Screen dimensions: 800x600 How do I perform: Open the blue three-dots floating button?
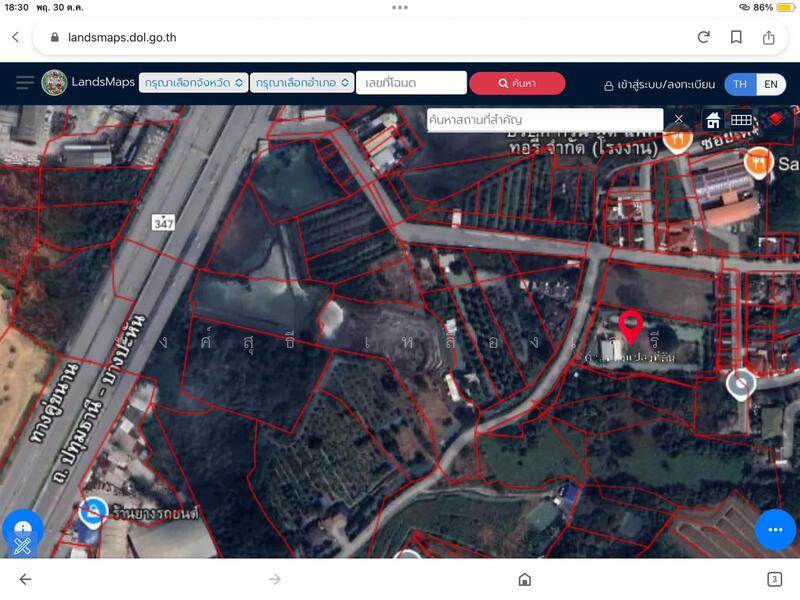pyautogui.click(x=775, y=529)
